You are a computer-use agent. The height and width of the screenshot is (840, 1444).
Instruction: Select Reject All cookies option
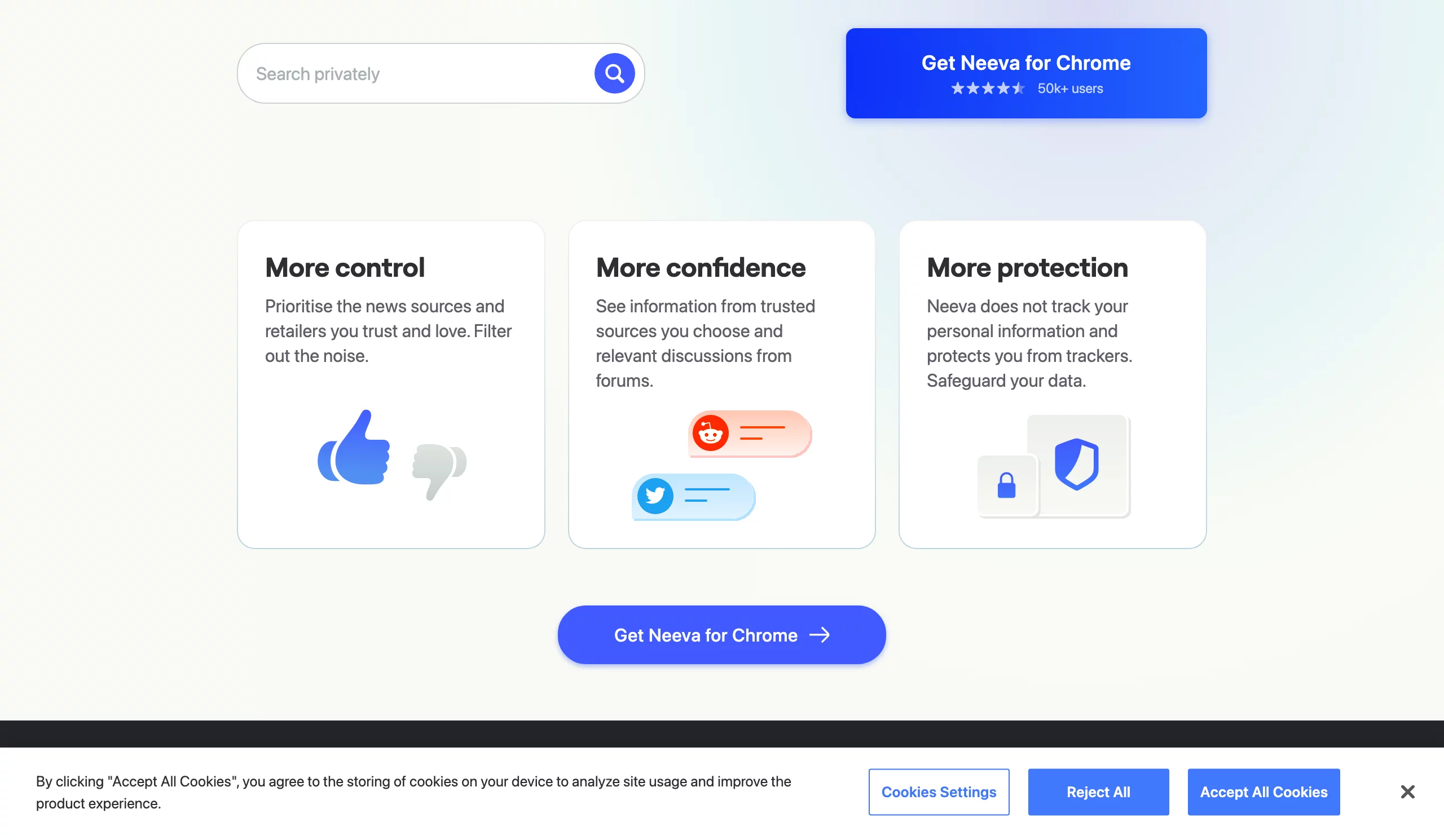coord(1098,791)
